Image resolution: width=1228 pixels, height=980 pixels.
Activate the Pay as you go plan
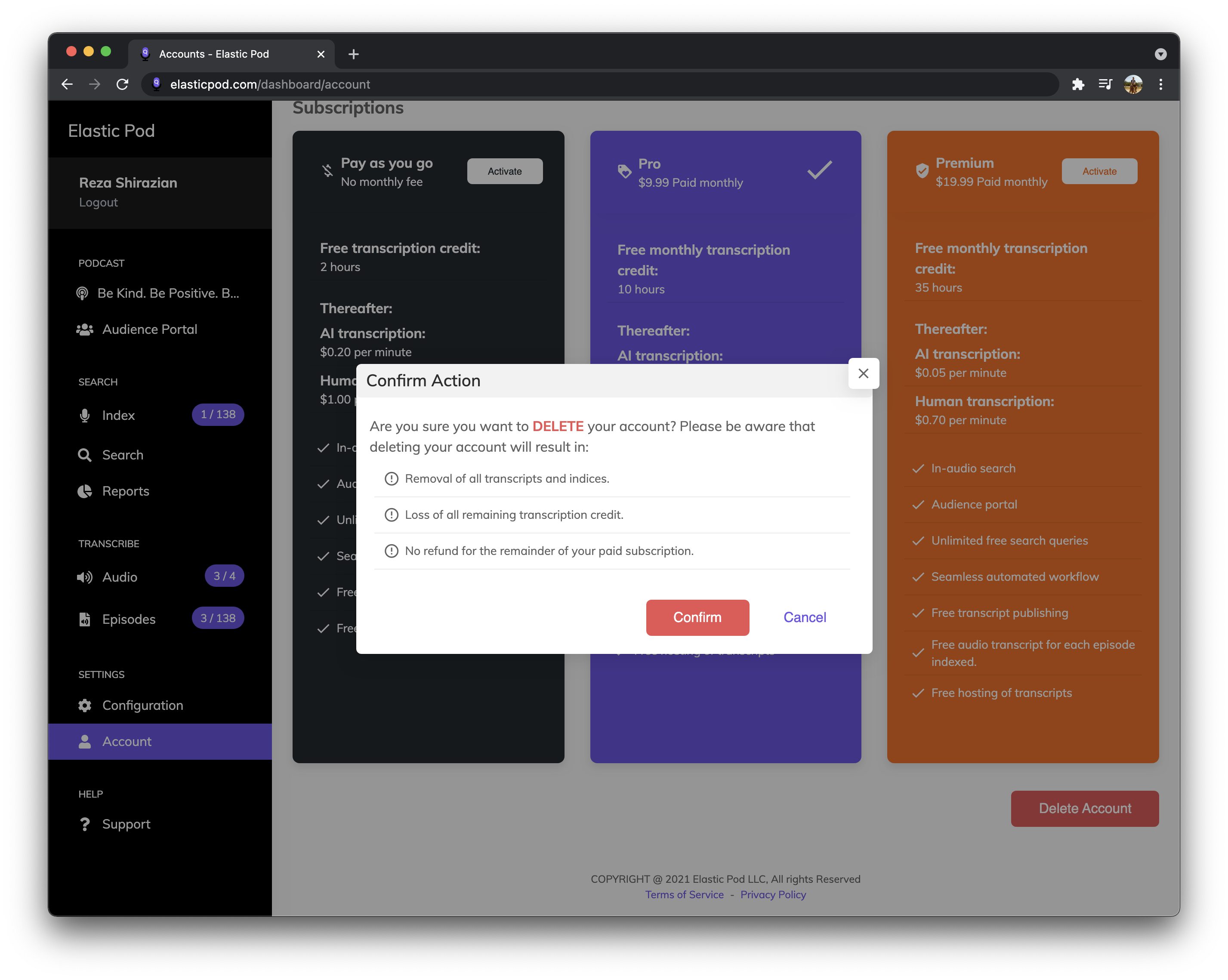505,171
